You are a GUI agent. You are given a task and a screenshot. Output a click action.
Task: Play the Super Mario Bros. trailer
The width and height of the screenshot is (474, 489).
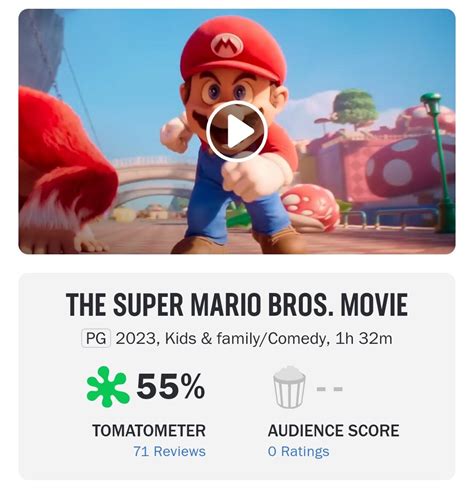pos(237,131)
